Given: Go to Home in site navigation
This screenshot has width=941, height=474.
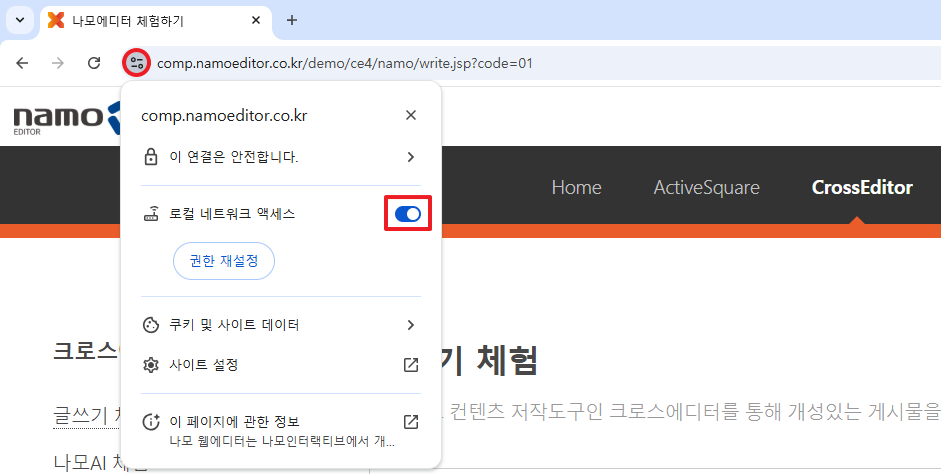Looking at the screenshot, I should [x=576, y=188].
